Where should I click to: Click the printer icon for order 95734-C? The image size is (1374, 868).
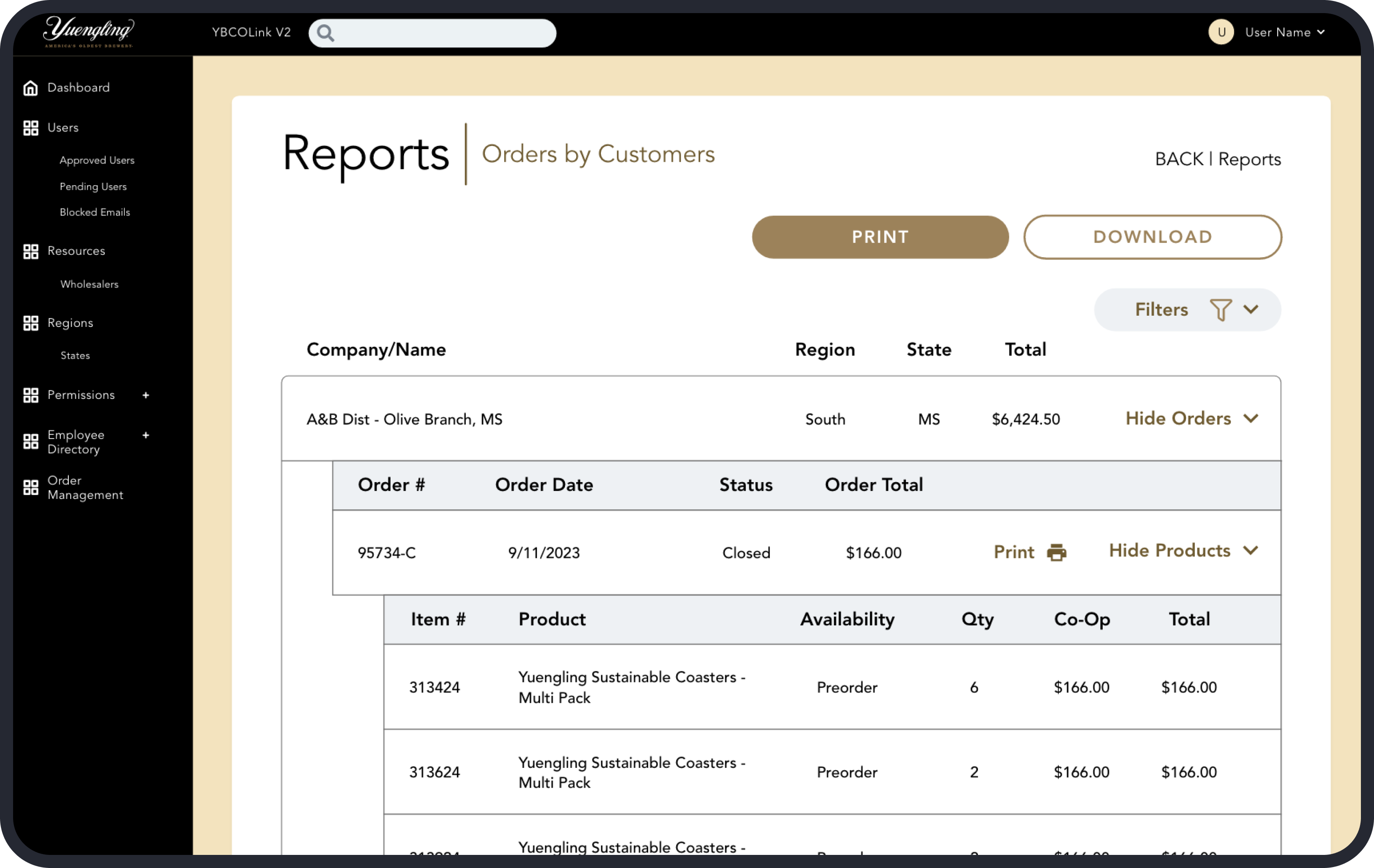click(1057, 552)
